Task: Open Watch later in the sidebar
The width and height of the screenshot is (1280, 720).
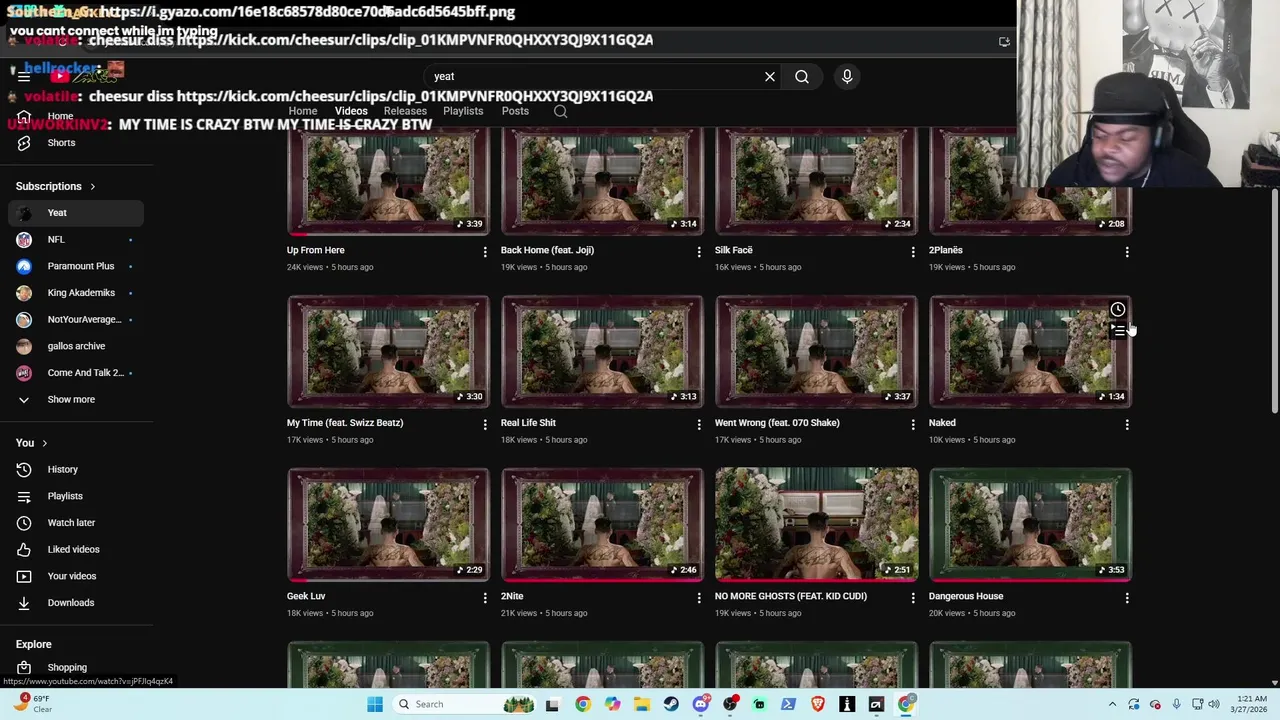Action: (76, 522)
